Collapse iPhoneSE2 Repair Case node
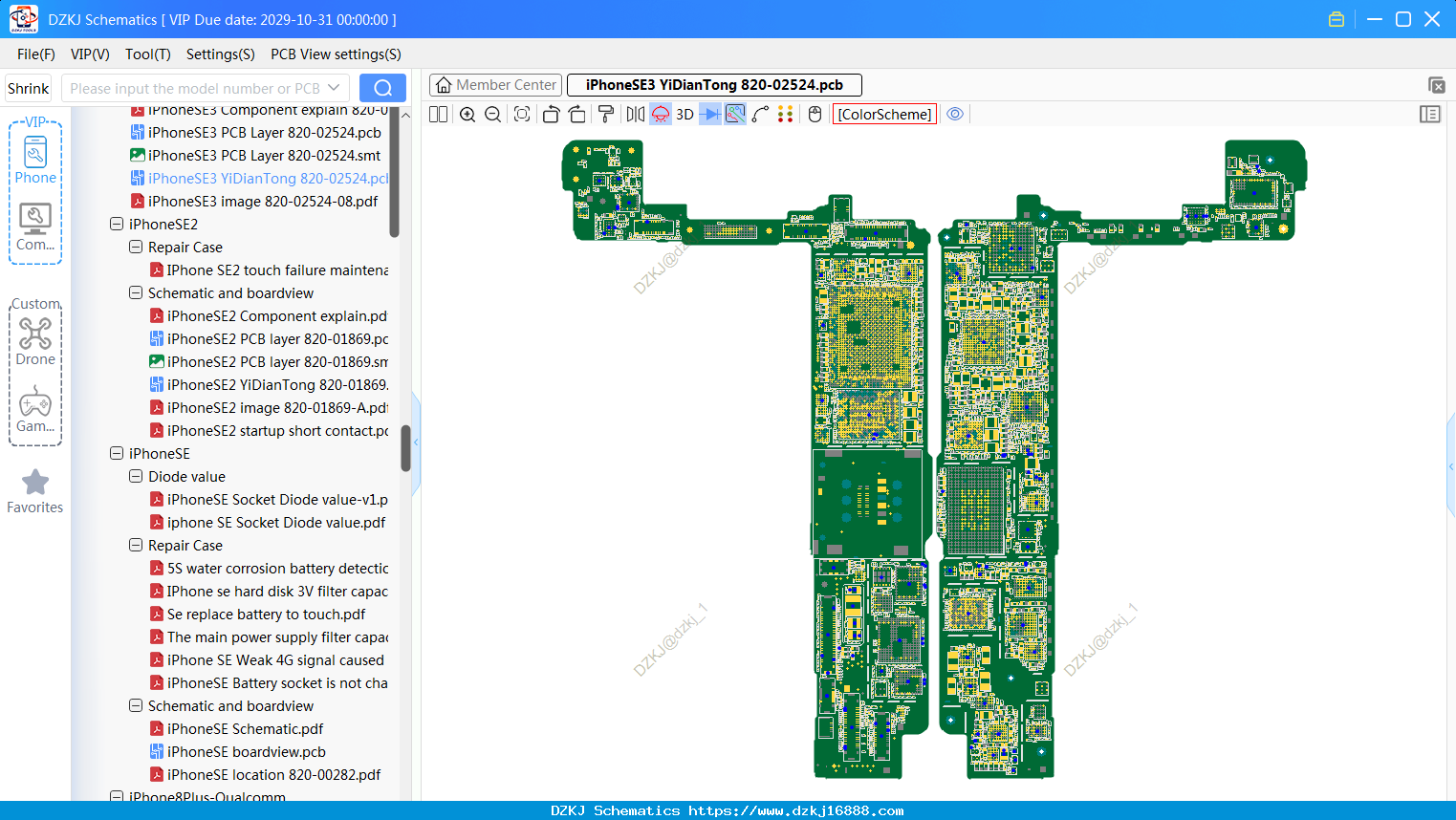Viewport: 1456px width, 820px height. pyautogui.click(x=136, y=247)
